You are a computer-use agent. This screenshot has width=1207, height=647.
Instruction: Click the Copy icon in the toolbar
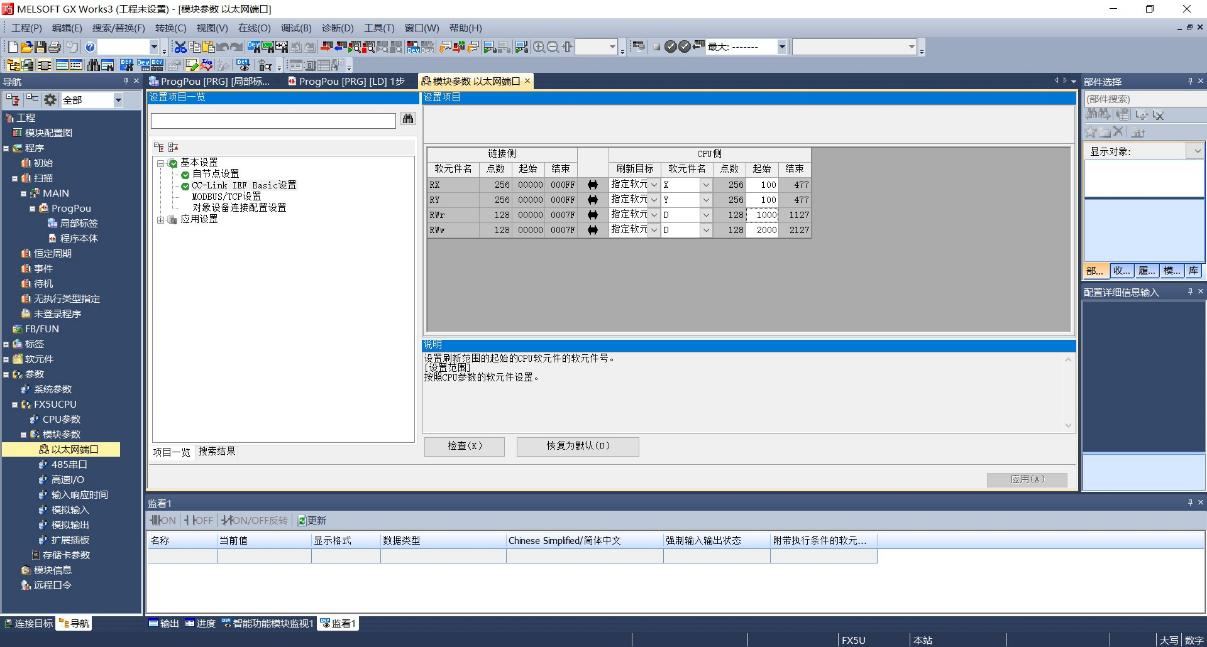[x=195, y=47]
